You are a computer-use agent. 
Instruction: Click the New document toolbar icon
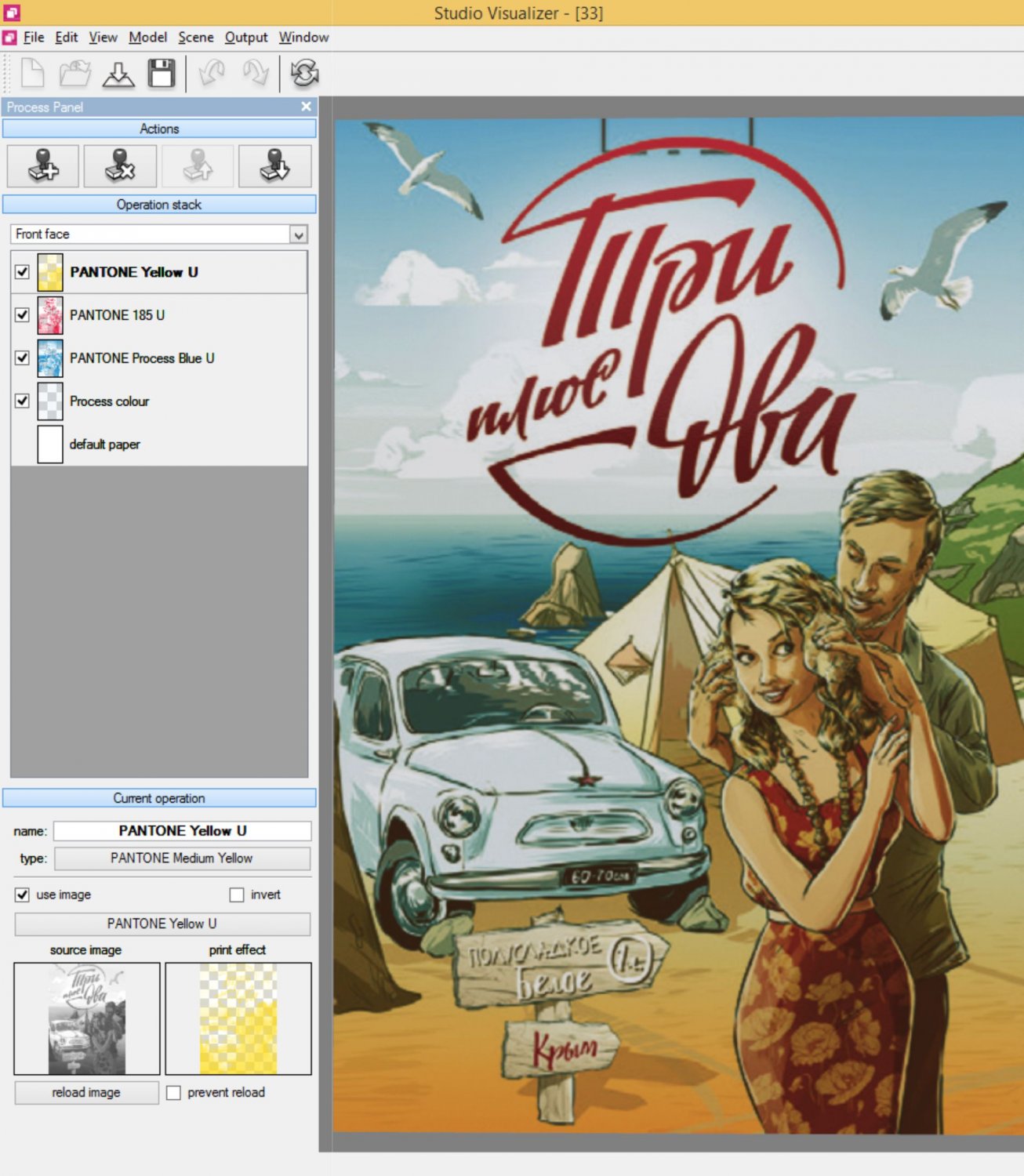(x=33, y=74)
